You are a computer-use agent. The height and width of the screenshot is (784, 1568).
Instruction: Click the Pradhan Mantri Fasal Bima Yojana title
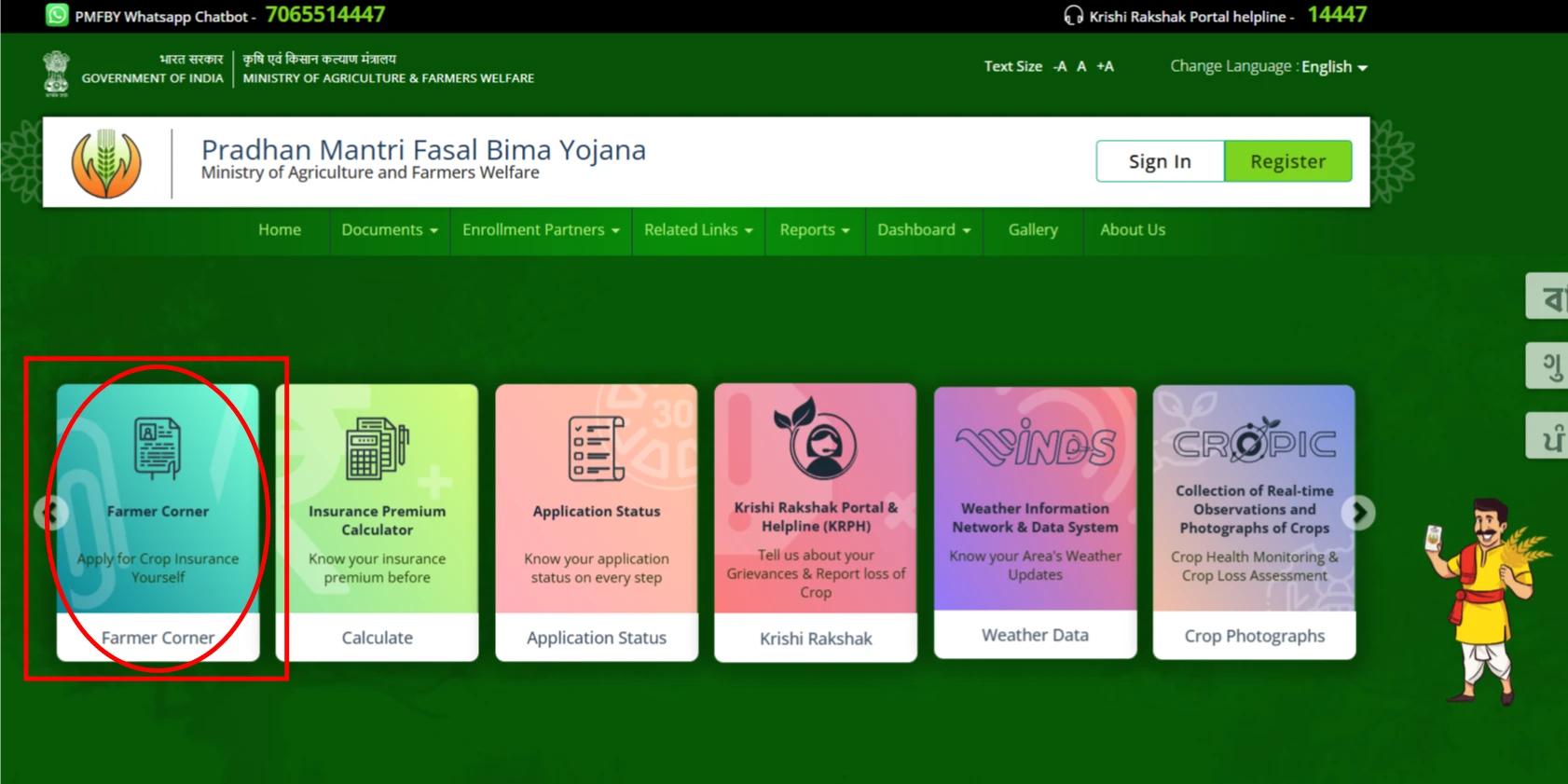tap(423, 149)
